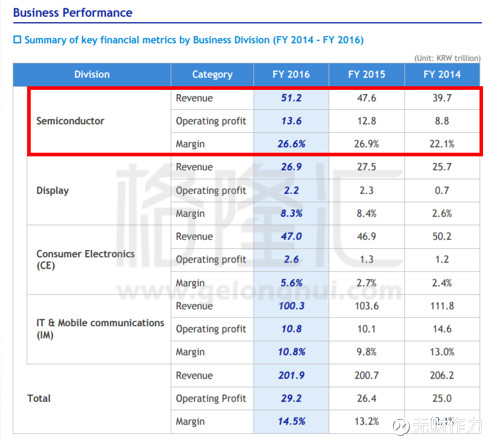This screenshot has height=439, width=491.
Task: Click CE FY 2016 revenue '47.0'
Action: point(291,236)
